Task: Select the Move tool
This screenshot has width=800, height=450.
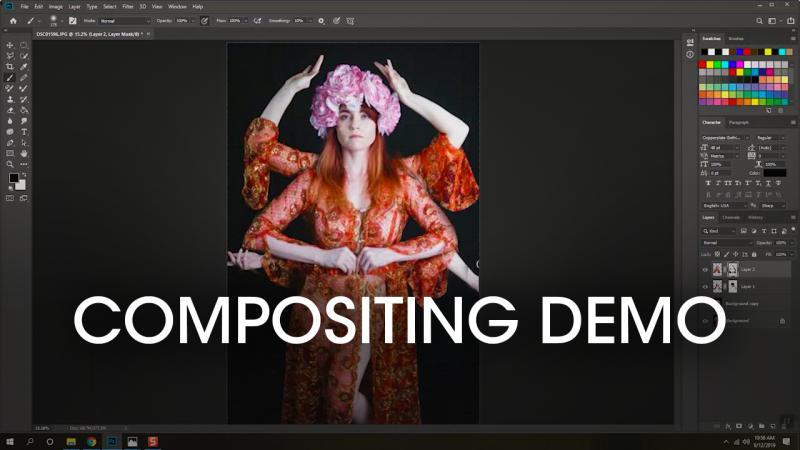Action: tap(10, 45)
